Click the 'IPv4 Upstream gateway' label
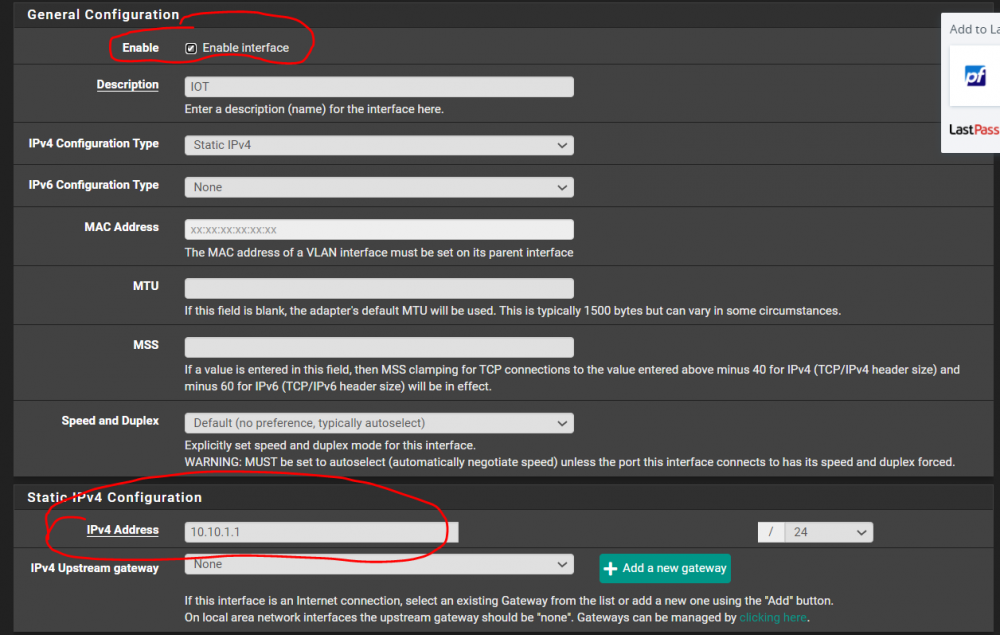The height and width of the screenshot is (635, 1000). (x=94, y=568)
